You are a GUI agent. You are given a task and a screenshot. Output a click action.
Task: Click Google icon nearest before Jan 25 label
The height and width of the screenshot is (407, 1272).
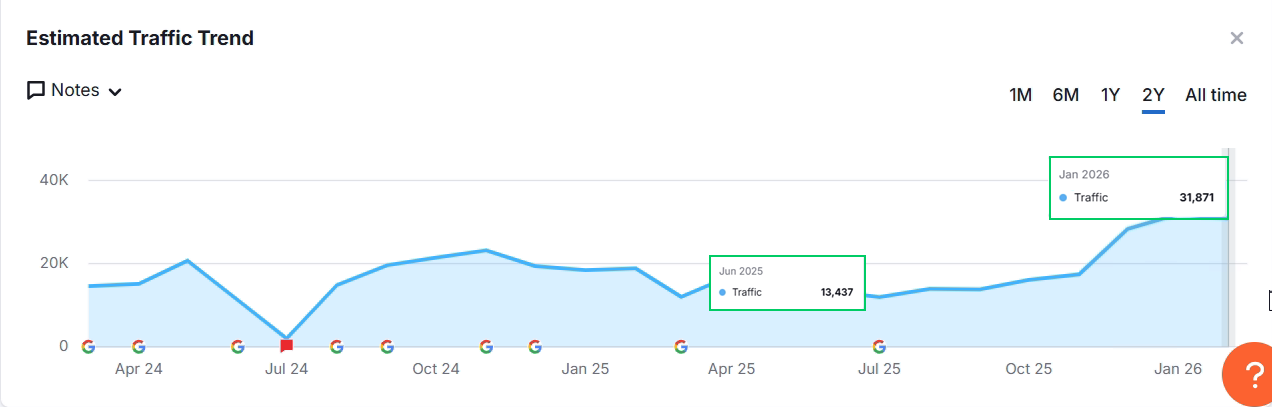[x=535, y=346]
